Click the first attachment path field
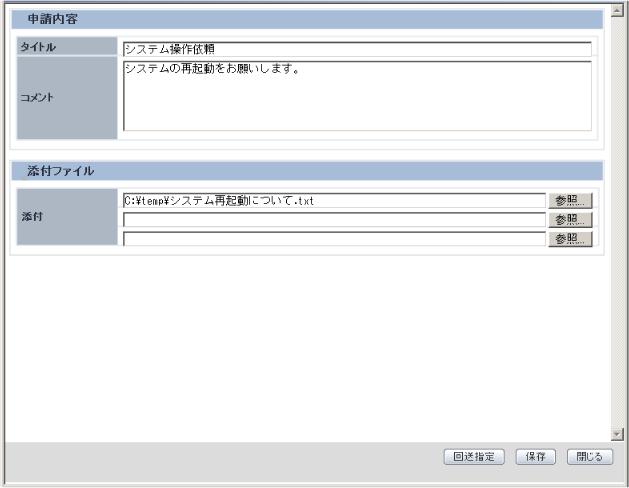This screenshot has width=629, height=488. (334, 200)
